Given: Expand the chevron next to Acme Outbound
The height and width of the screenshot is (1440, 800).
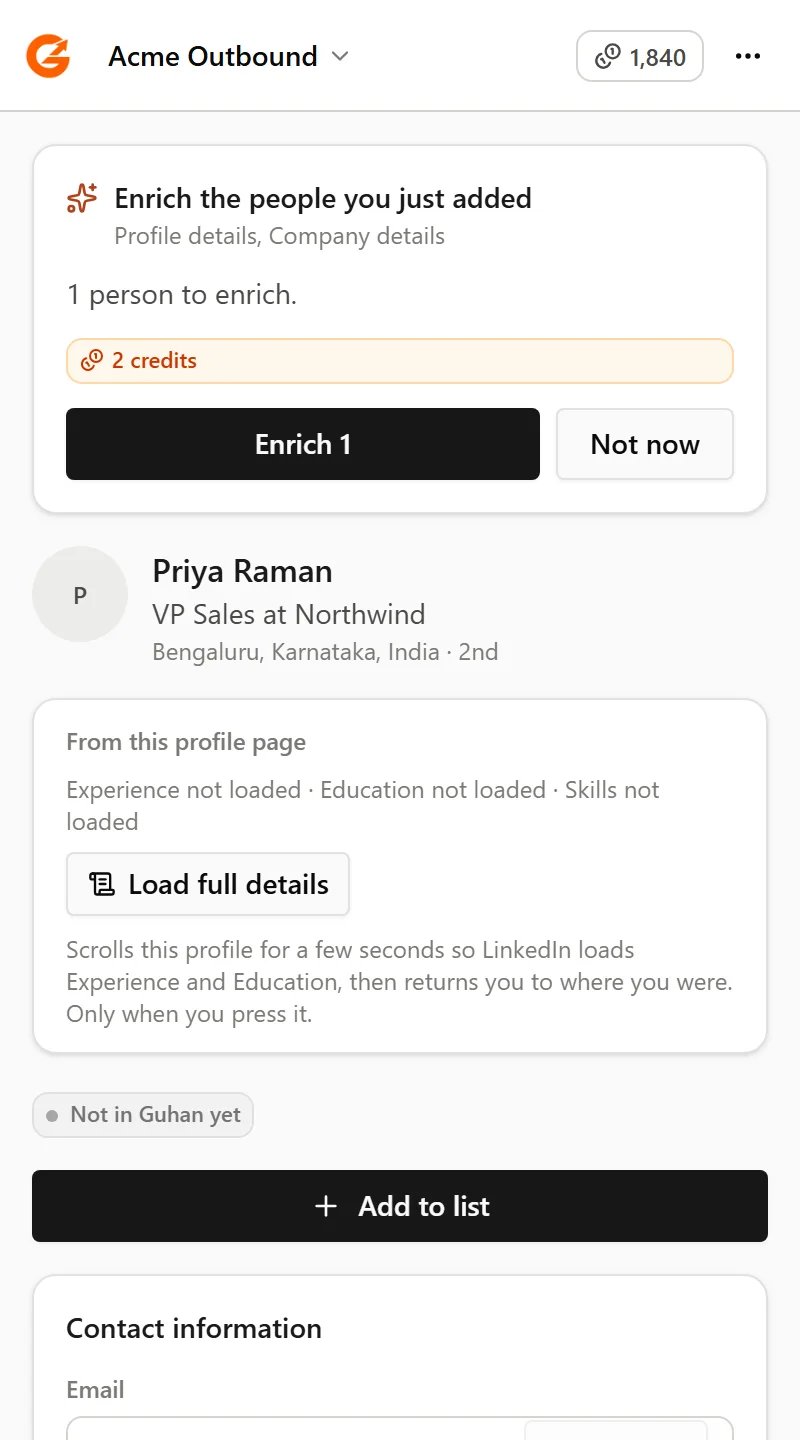Looking at the screenshot, I should coord(340,56).
